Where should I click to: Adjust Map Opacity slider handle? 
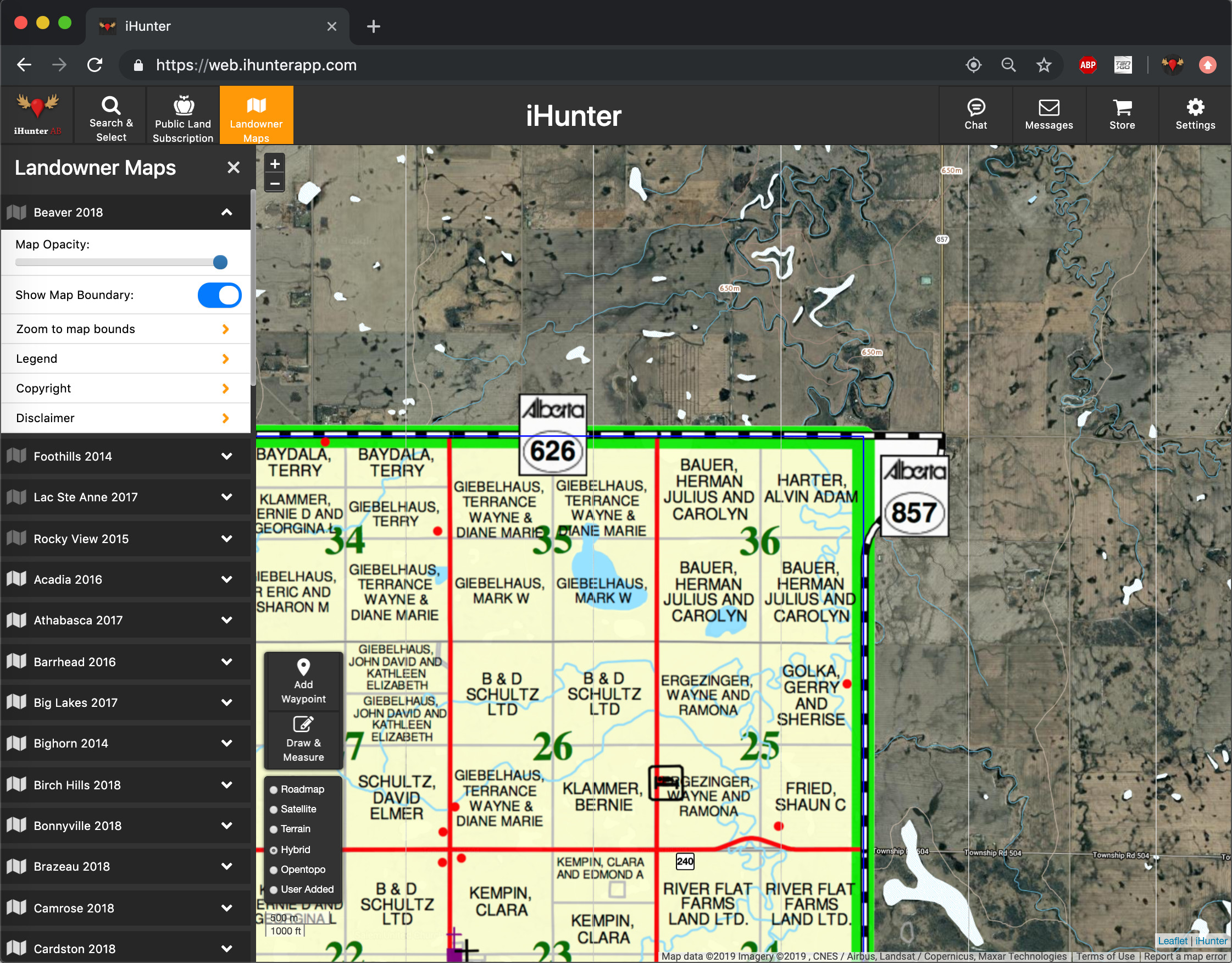tap(220, 262)
